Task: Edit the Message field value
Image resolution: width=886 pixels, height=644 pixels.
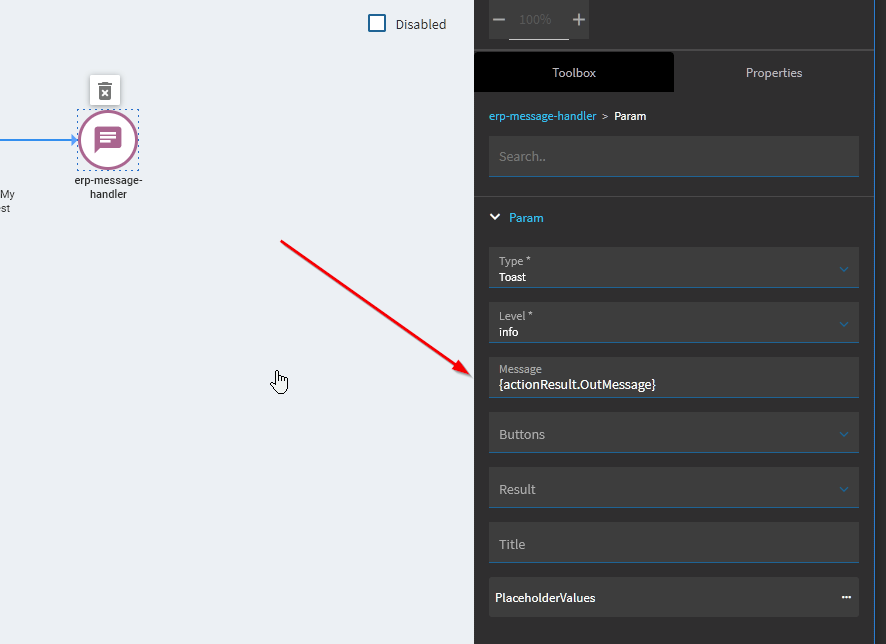Action: pos(674,377)
